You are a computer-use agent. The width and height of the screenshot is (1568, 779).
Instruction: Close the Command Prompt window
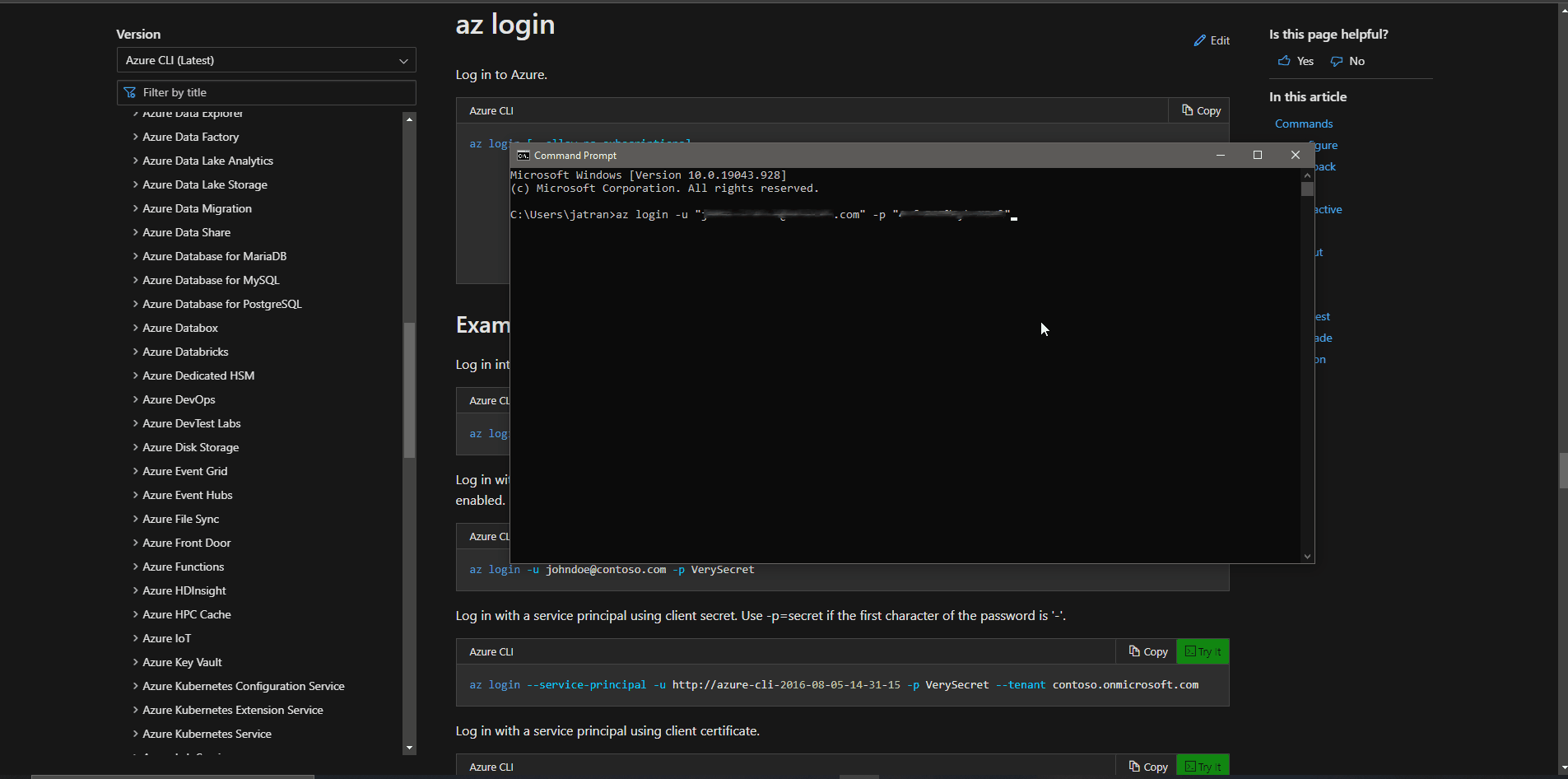tap(1296, 155)
